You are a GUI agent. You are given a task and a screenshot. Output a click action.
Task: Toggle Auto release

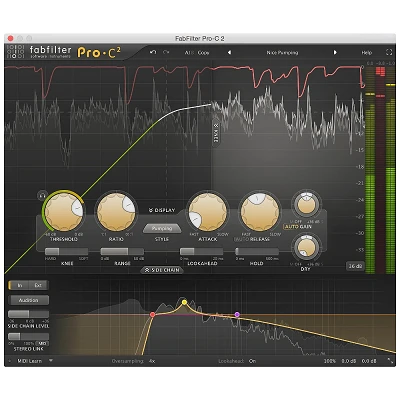pyautogui.click(x=241, y=239)
